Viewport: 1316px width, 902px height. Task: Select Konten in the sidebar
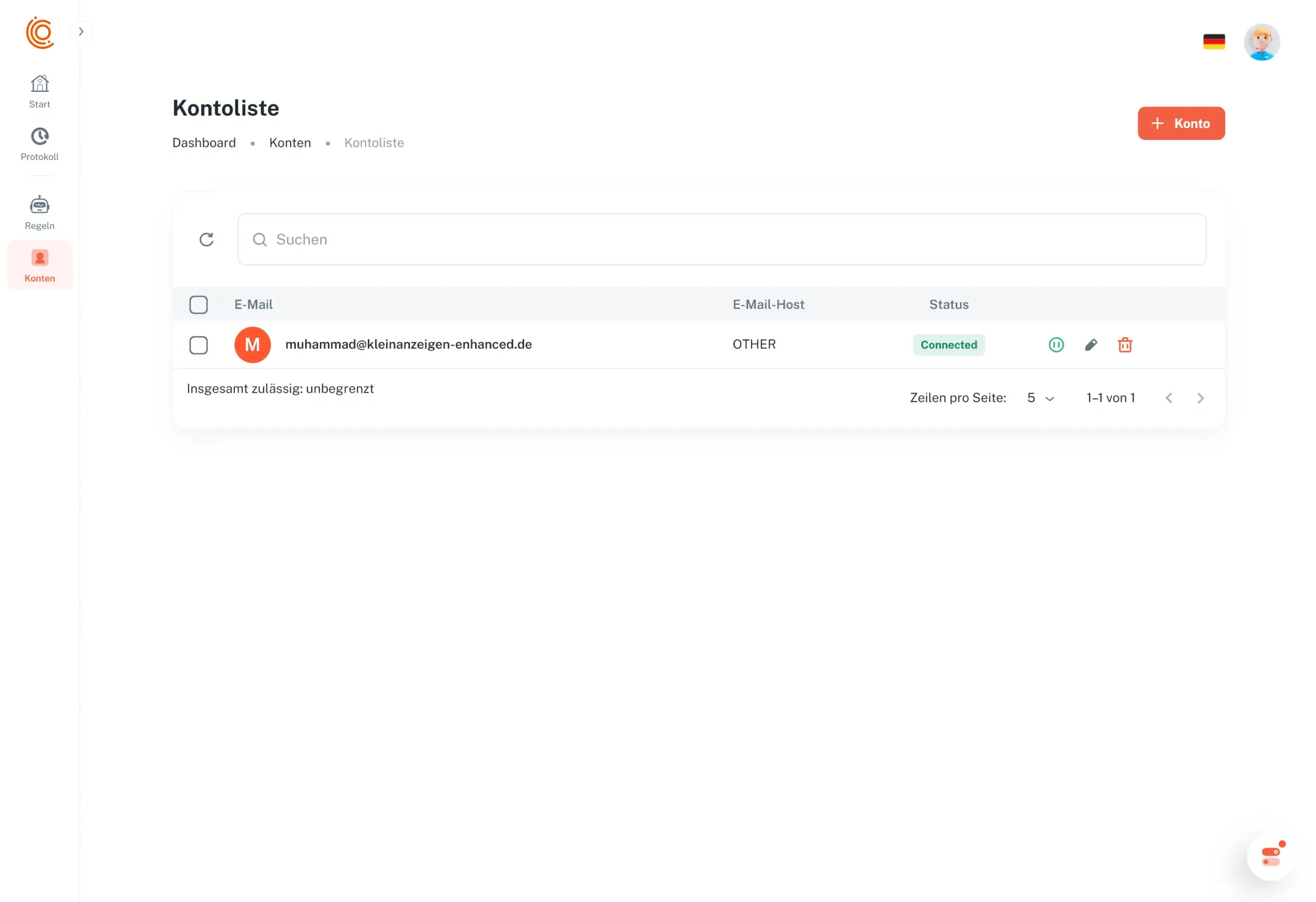tap(40, 265)
